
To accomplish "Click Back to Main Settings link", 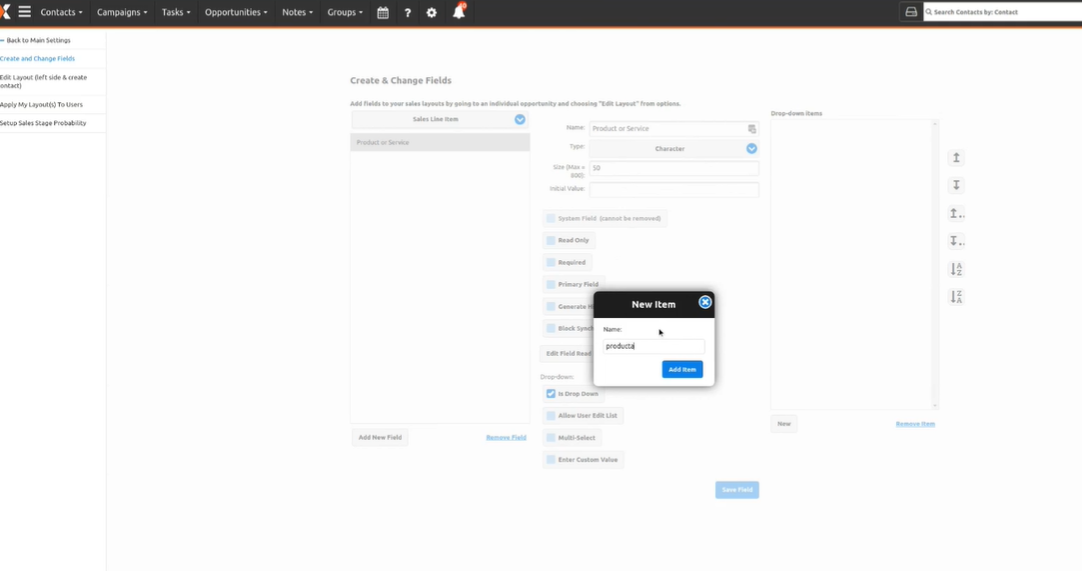I will tap(37, 40).
